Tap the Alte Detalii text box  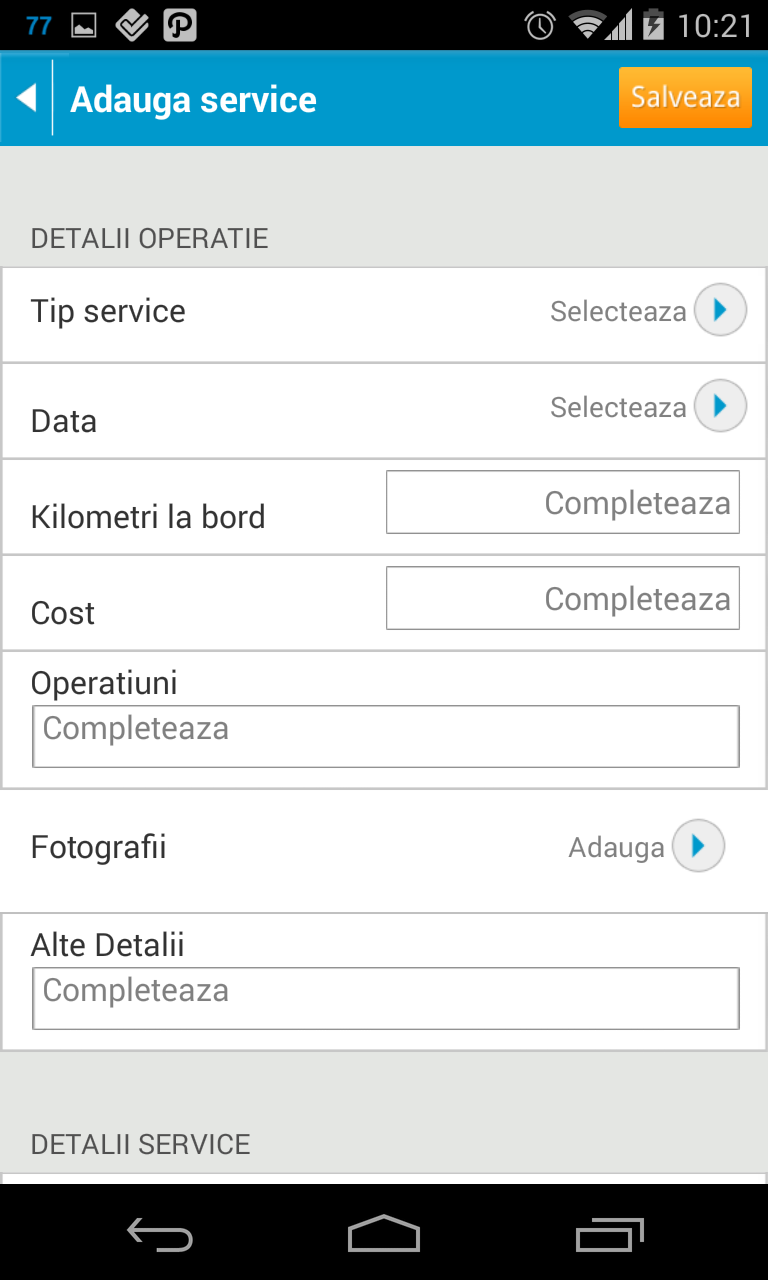[x=385, y=998]
